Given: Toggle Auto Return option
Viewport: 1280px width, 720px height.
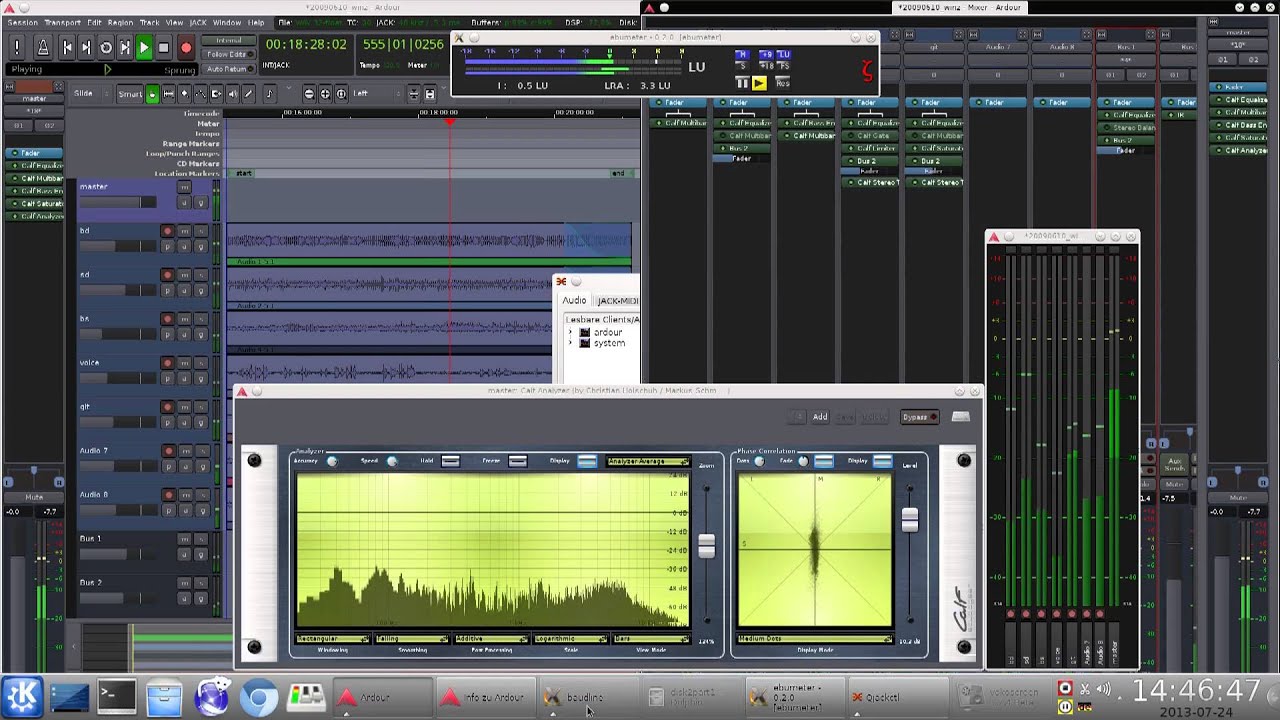Looking at the screenshot, I should 228,69.
